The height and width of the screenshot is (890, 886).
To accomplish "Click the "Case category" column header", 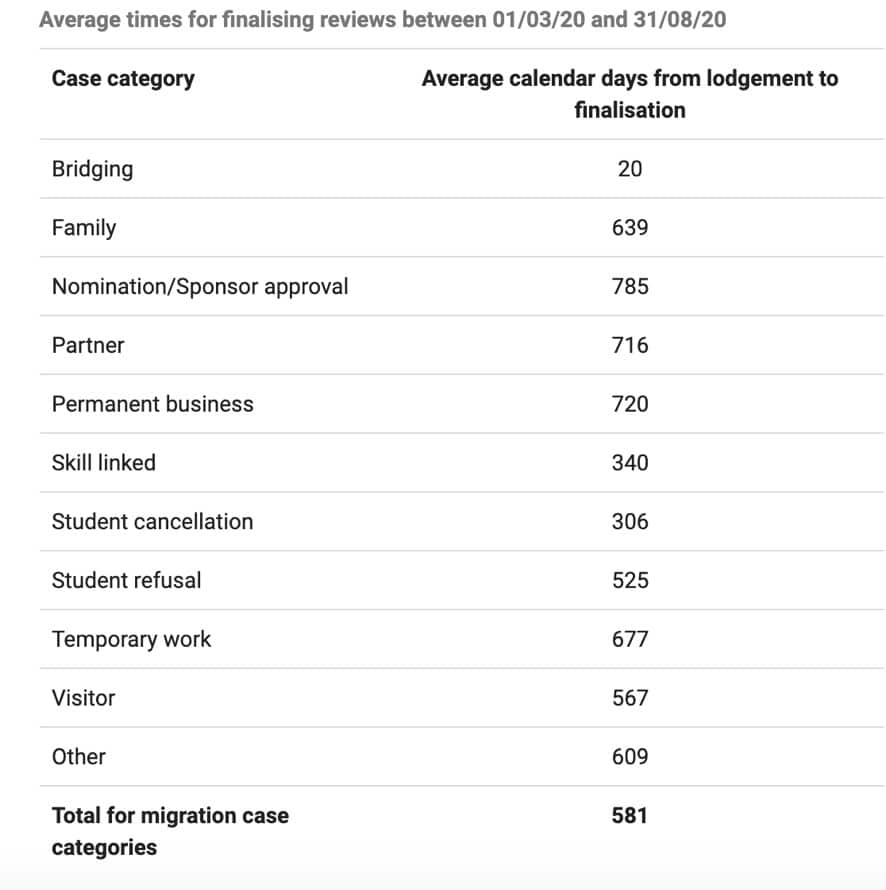I will click(x=123, y=79).
